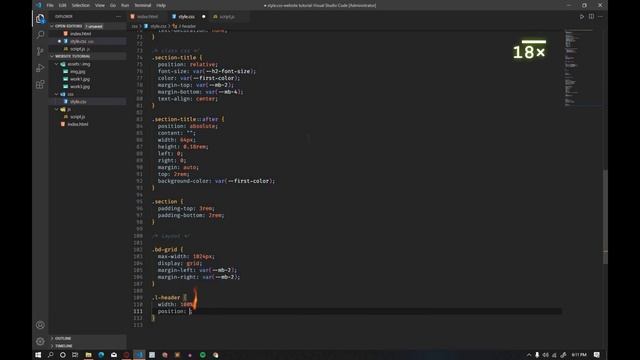Open the File menu
Image resolution: width=640 pixels, height=360 pixels.
(50, 5)
